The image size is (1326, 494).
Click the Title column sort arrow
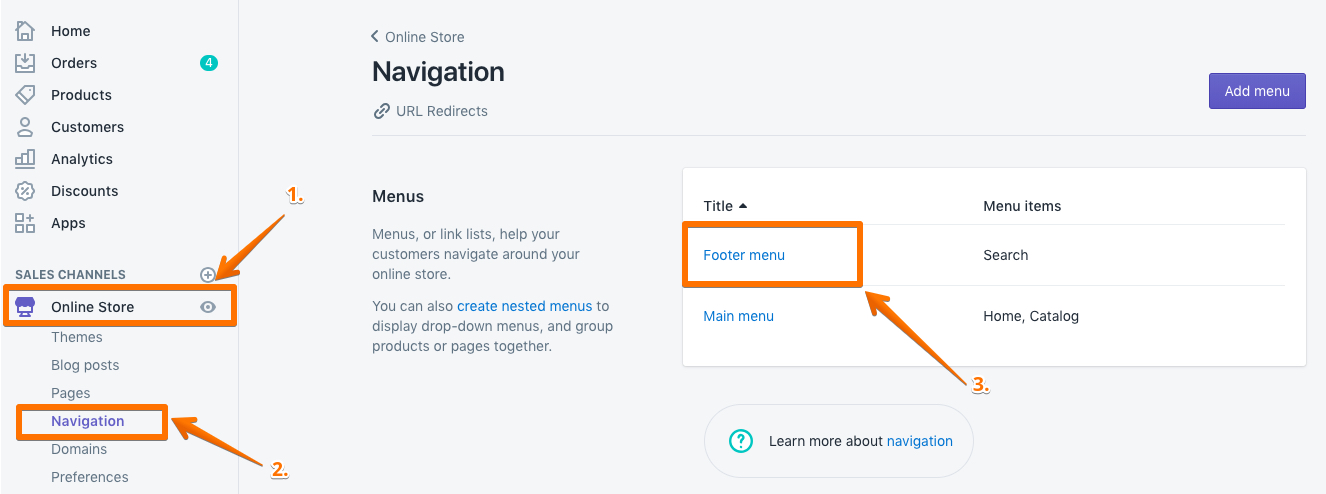point(743,206)
